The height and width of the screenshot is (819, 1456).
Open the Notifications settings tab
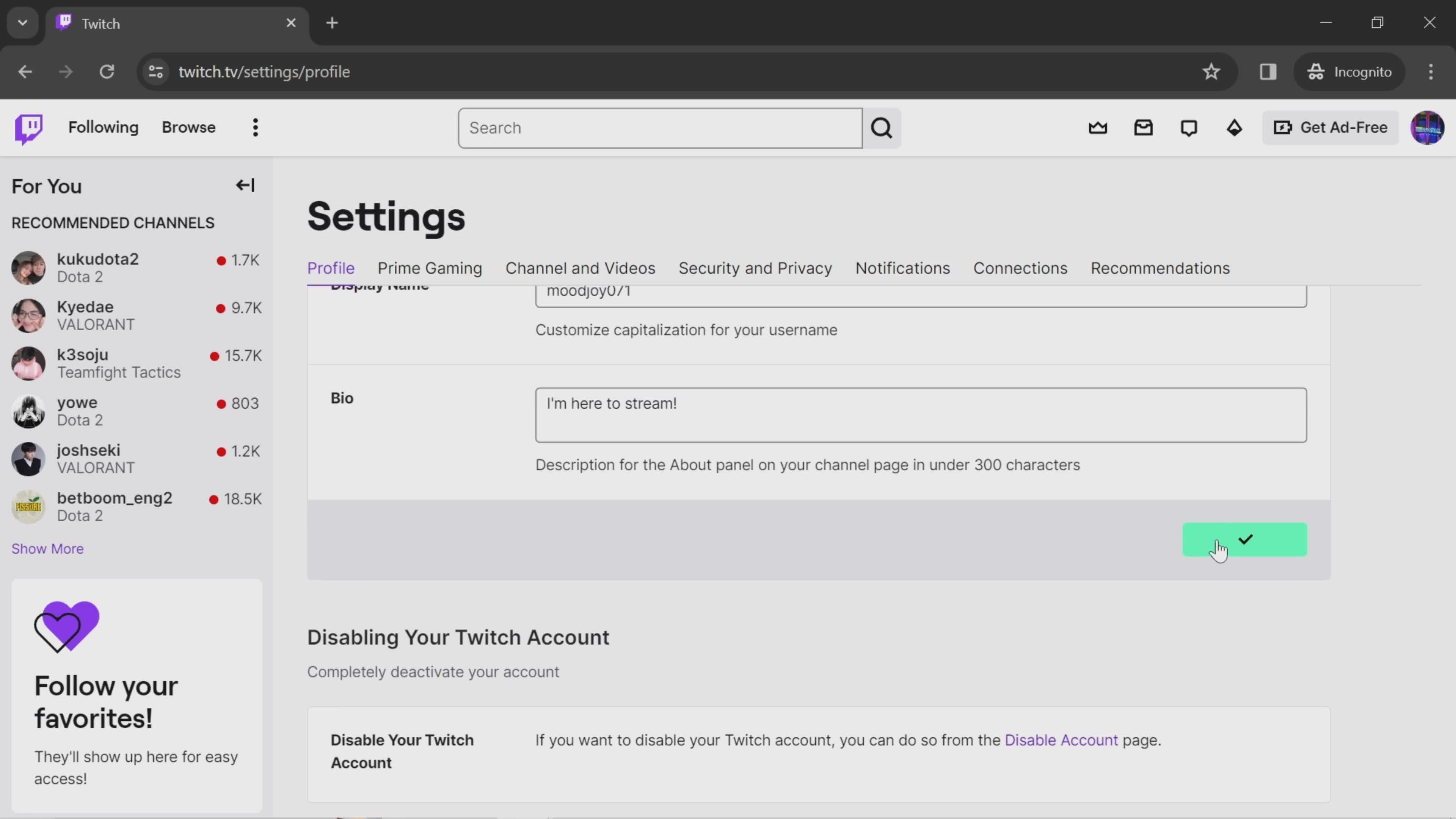point(902,268)
